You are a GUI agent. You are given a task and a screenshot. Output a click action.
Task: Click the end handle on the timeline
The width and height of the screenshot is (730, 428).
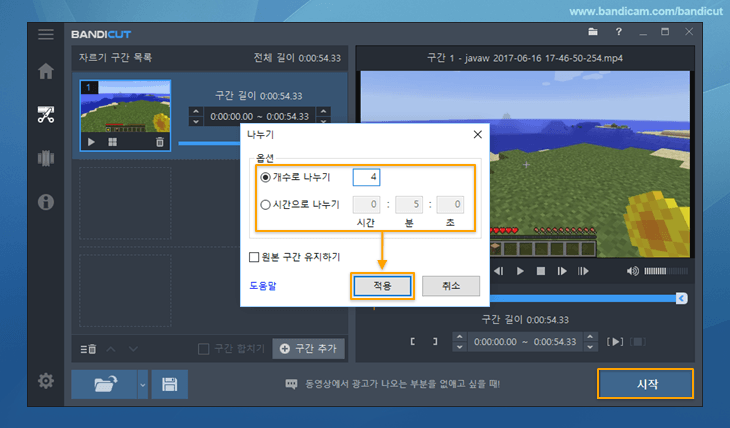point(681,299)
